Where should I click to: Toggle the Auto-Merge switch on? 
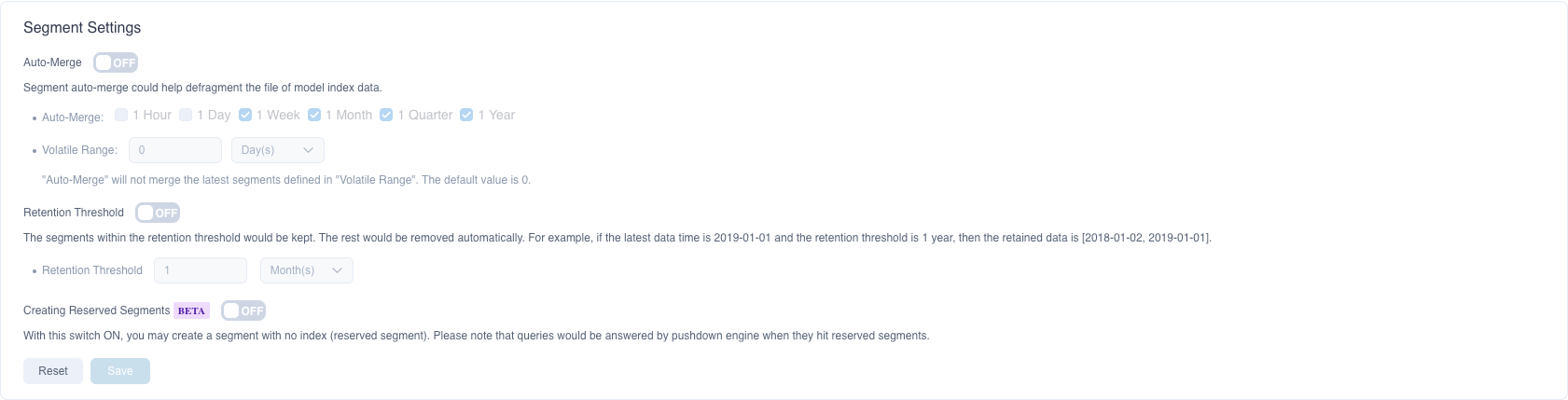click(116, 62)
